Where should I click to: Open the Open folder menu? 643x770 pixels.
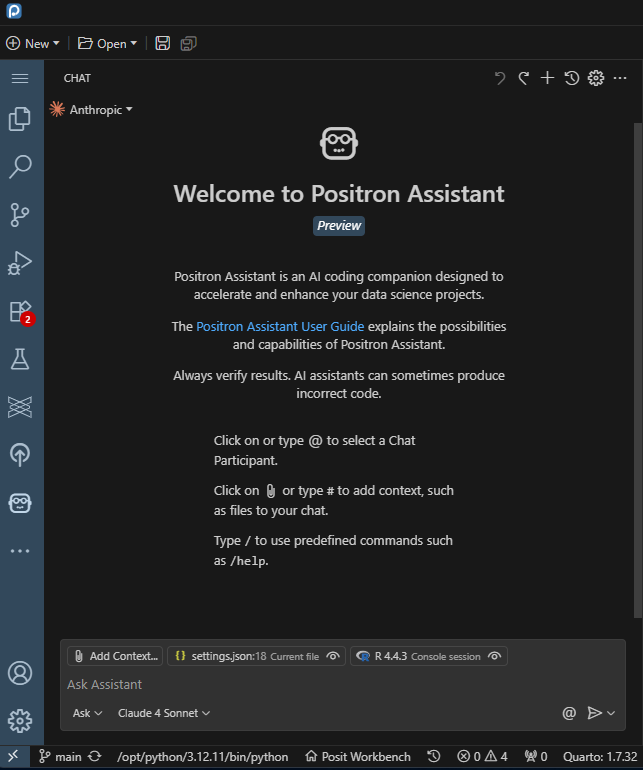(103, 43)
